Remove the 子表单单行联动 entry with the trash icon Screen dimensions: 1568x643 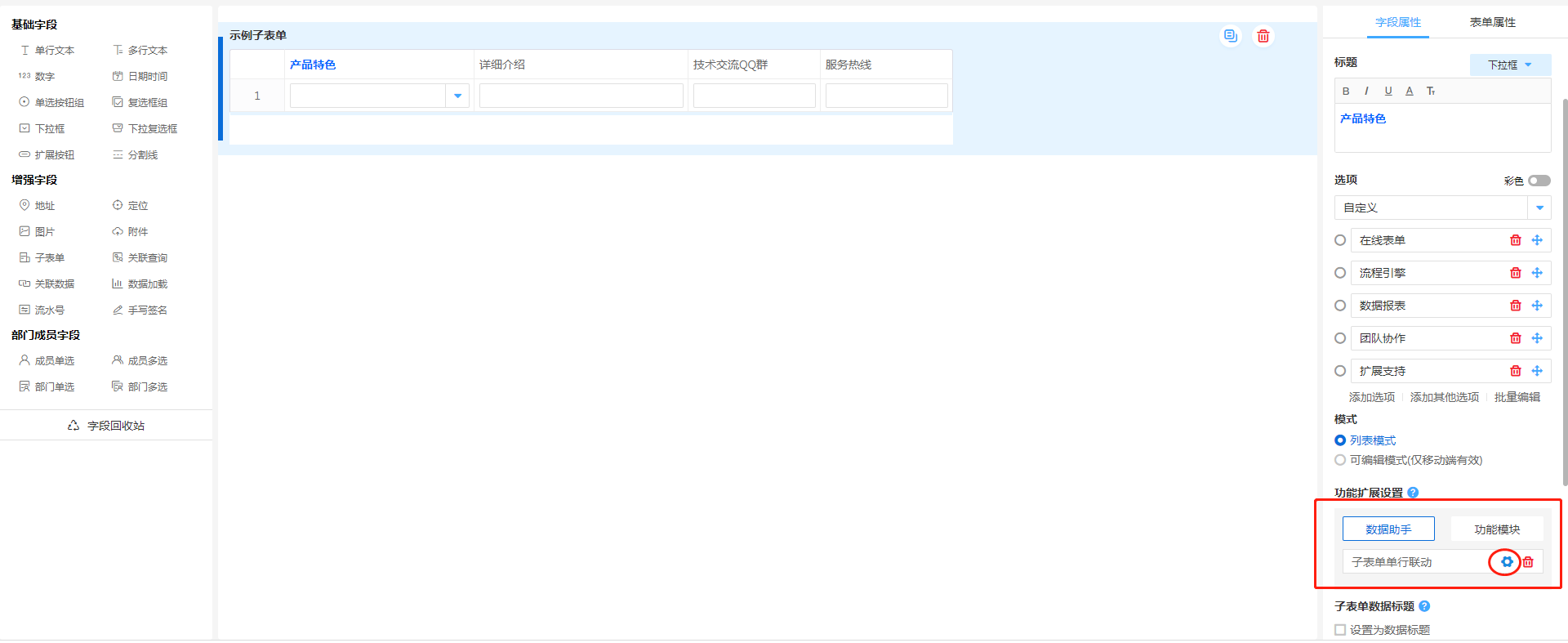1528,562
